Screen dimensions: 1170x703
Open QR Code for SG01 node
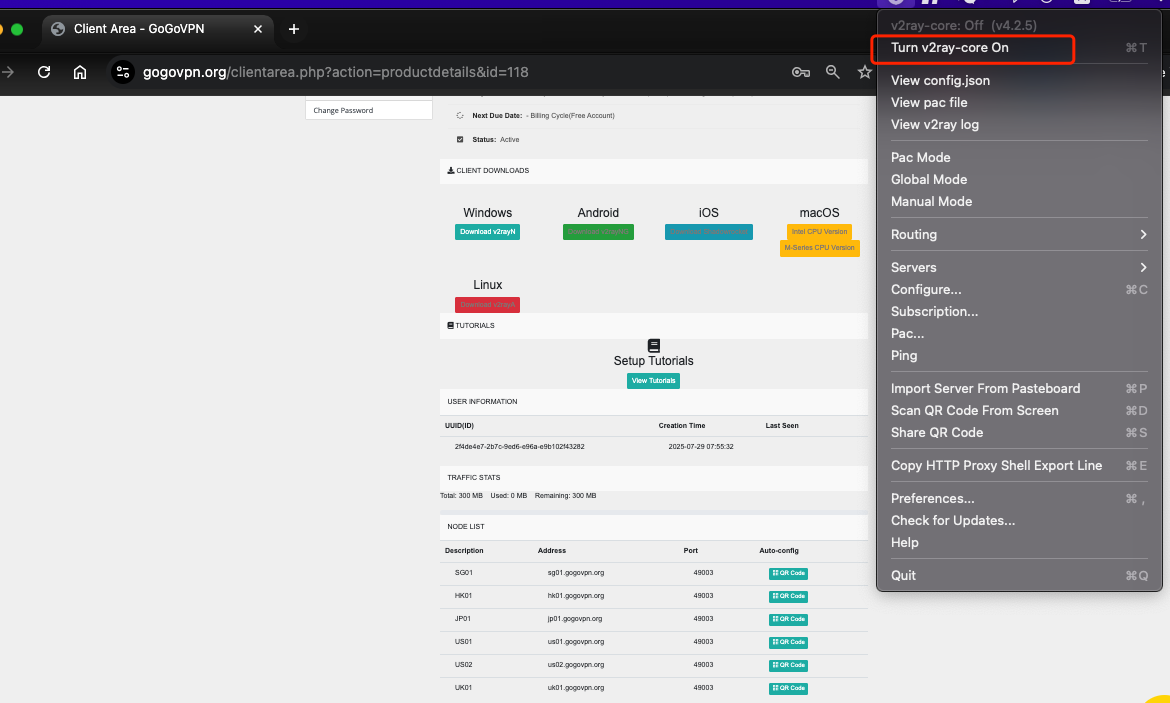pyautogui.click(x=788, y=573)
